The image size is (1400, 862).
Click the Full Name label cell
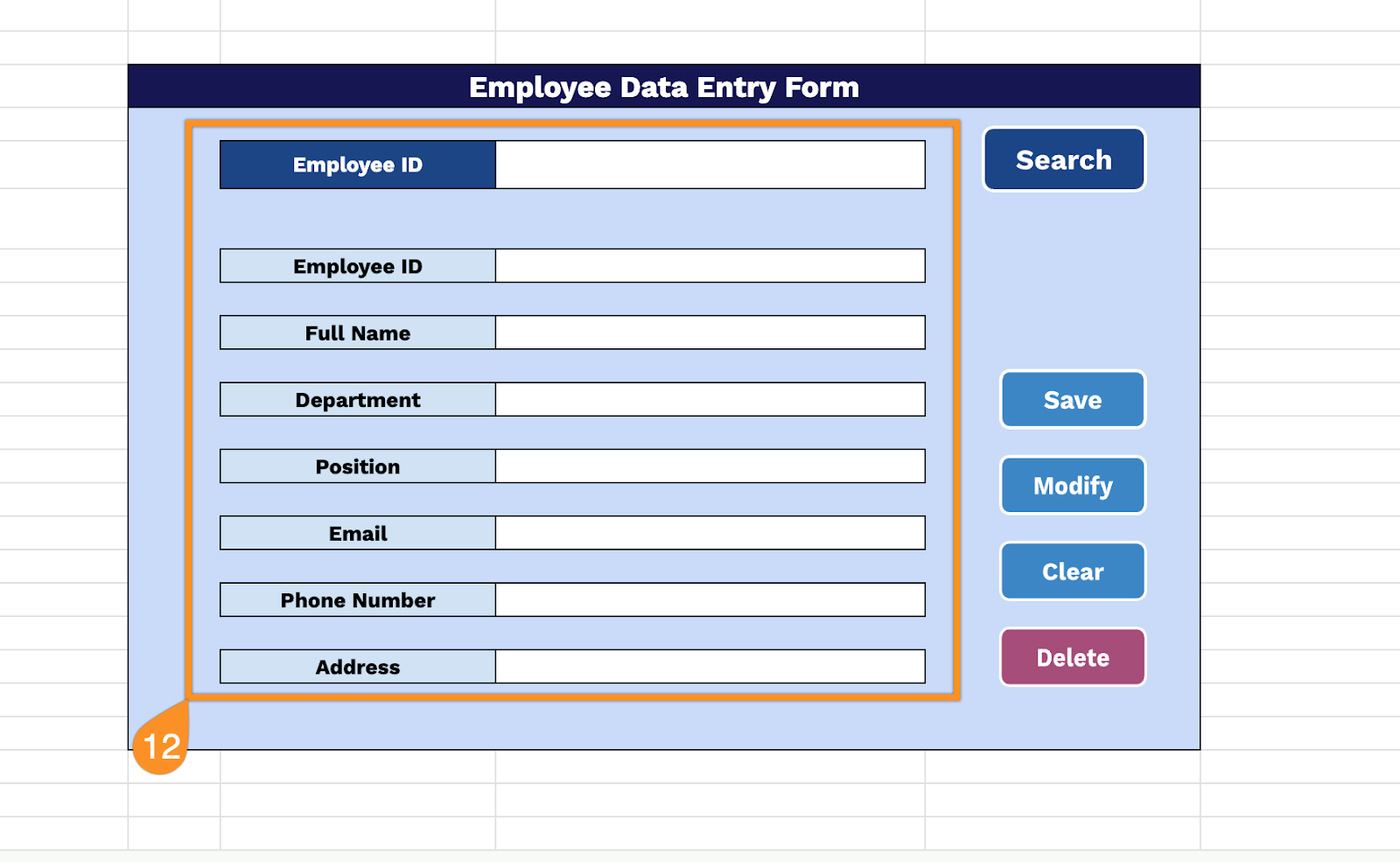click(356, 333)
